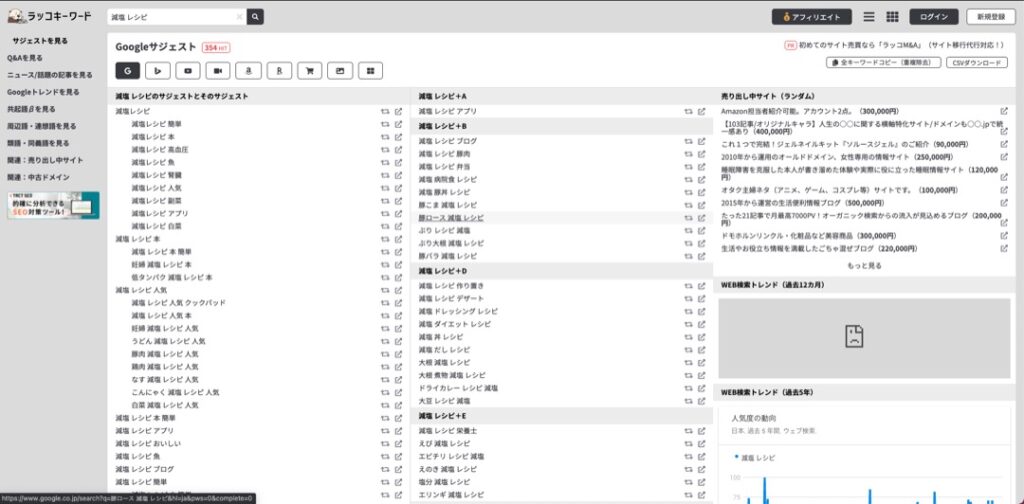The width and height of the screenshot is (1024, 504).
Task: Click keyword こんにゃく 減塩 レシピ 人気
Action: coord(175,392)
